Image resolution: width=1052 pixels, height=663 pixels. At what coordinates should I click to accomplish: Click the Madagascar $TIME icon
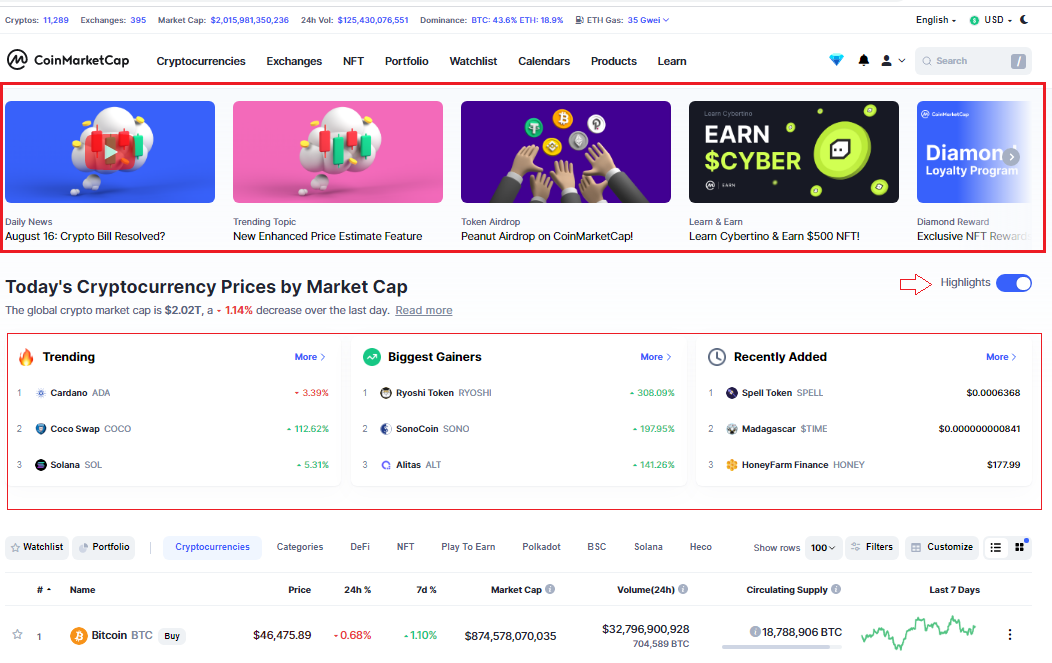click(x=732, y=429)
